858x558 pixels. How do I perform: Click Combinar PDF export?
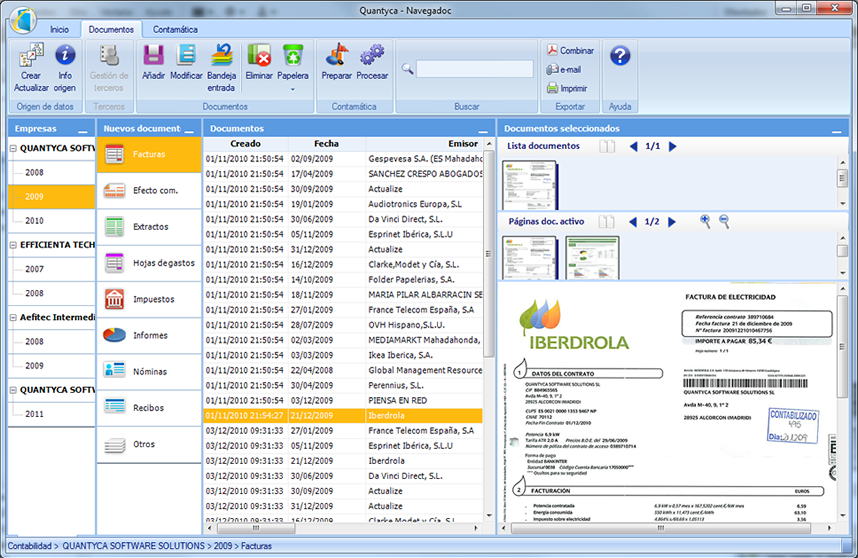pos(570,50)
